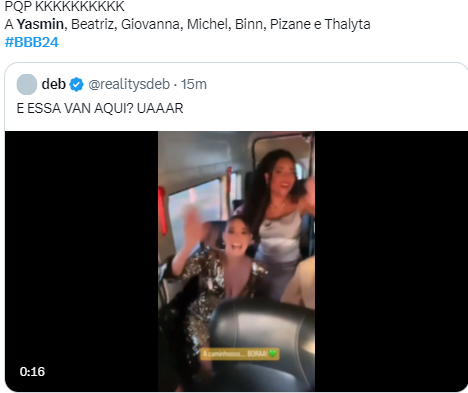Click the name Giovanna in the post text

pos(150,24)
